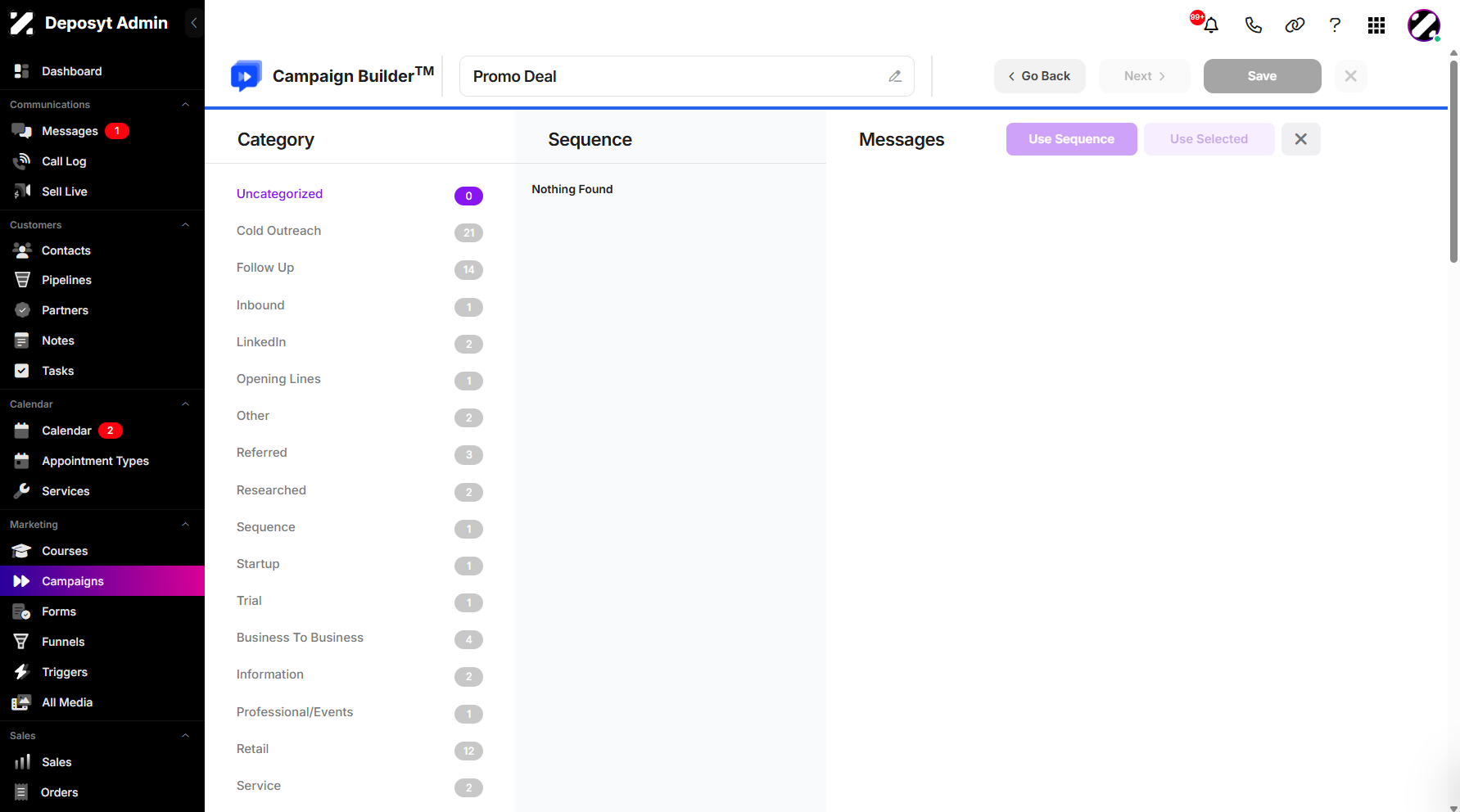This screenshot has height=812, width=1460.
Task: Click the Calendar icon in sidebar
Action: click(22, 431)
